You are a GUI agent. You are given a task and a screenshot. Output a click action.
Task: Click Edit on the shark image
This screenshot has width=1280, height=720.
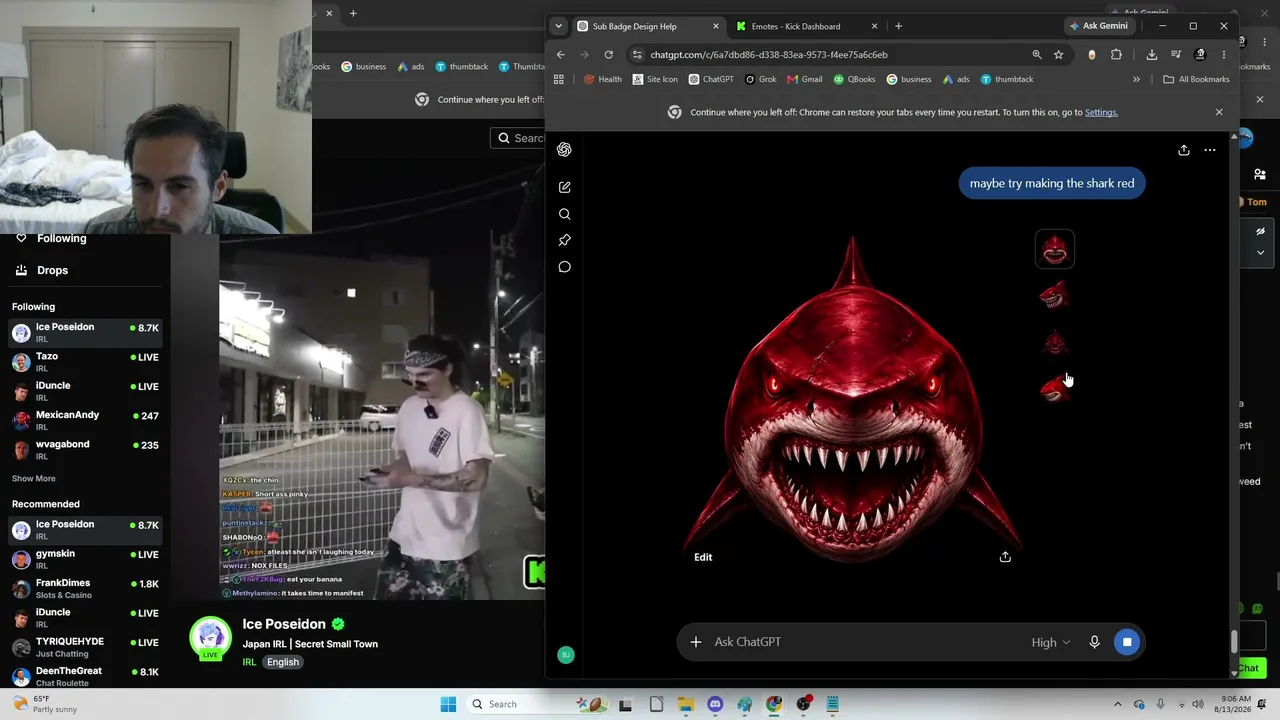703,557
